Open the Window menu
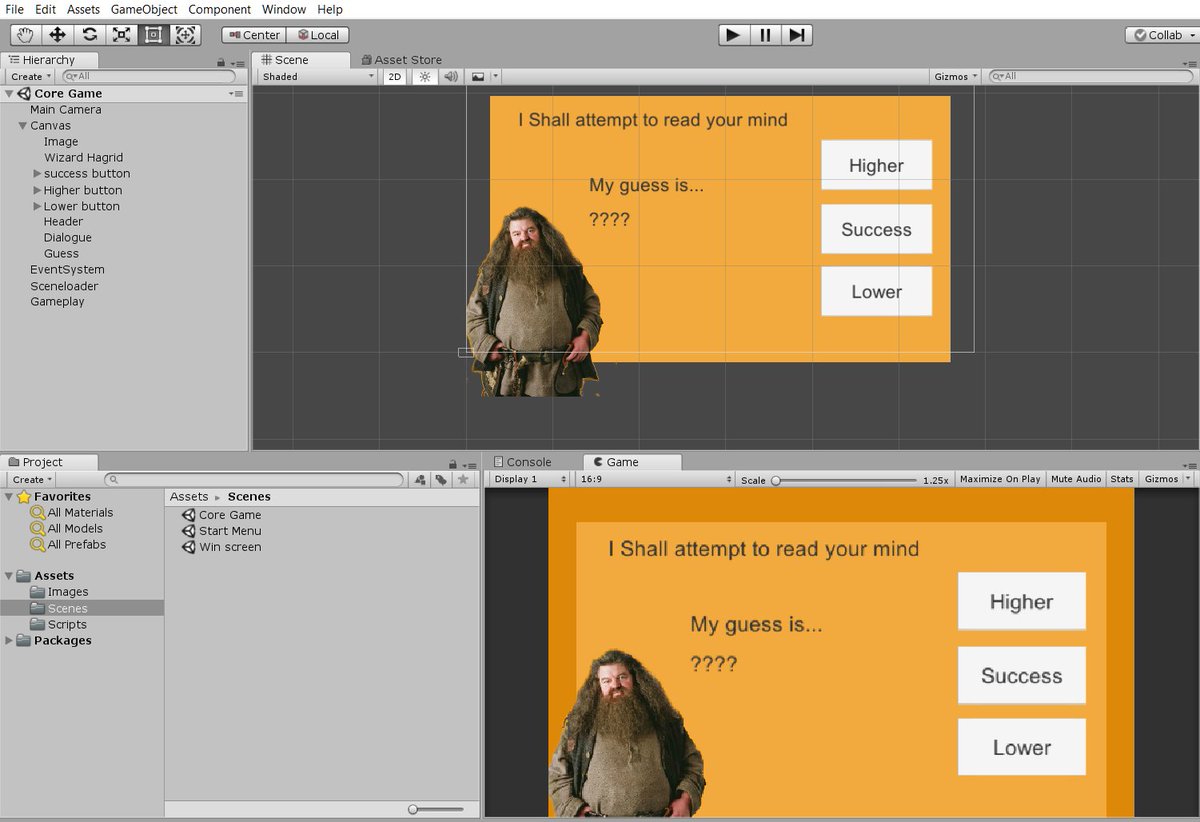Viewport: 1200px width, 822px height. [x=284, y=9]
